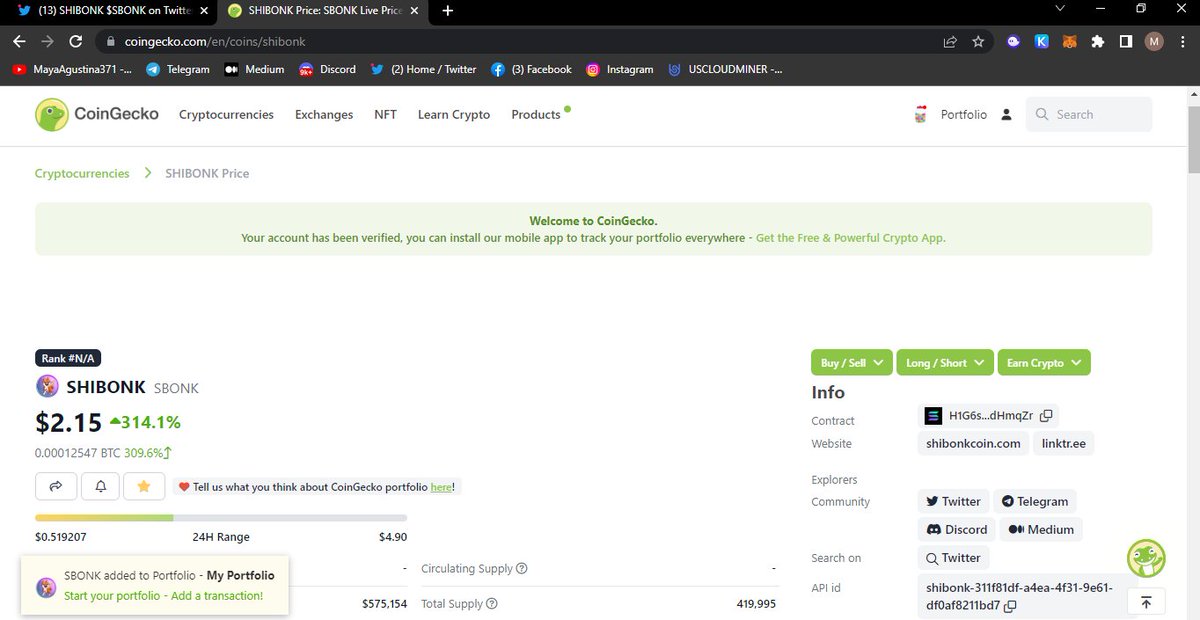The height and width of the screenshot is (620, 1200).
Task: Click the Chrome profile avatar M
Action: 1154,42
